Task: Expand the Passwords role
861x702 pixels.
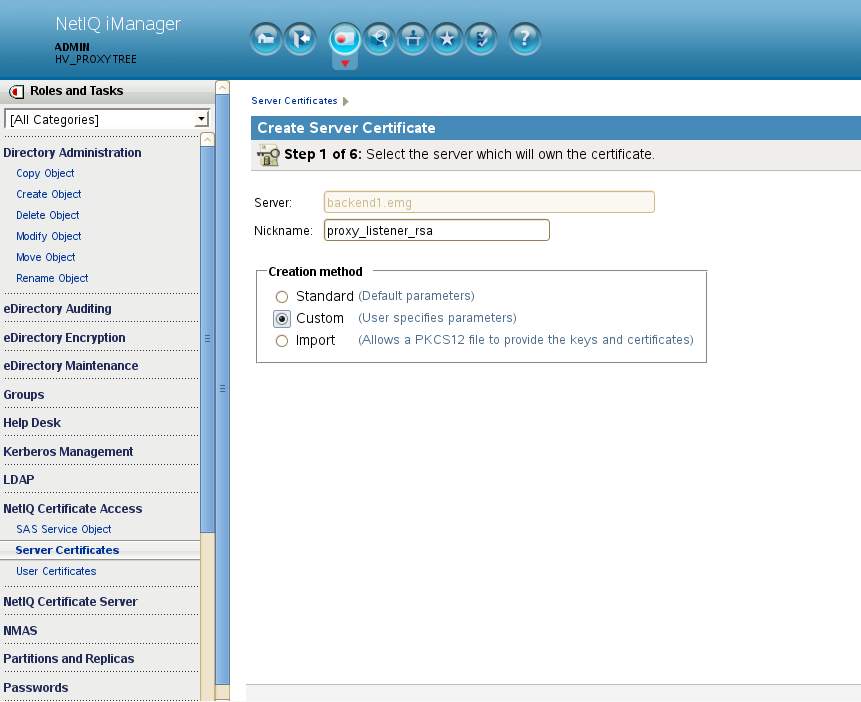Action: pos(36,688)
